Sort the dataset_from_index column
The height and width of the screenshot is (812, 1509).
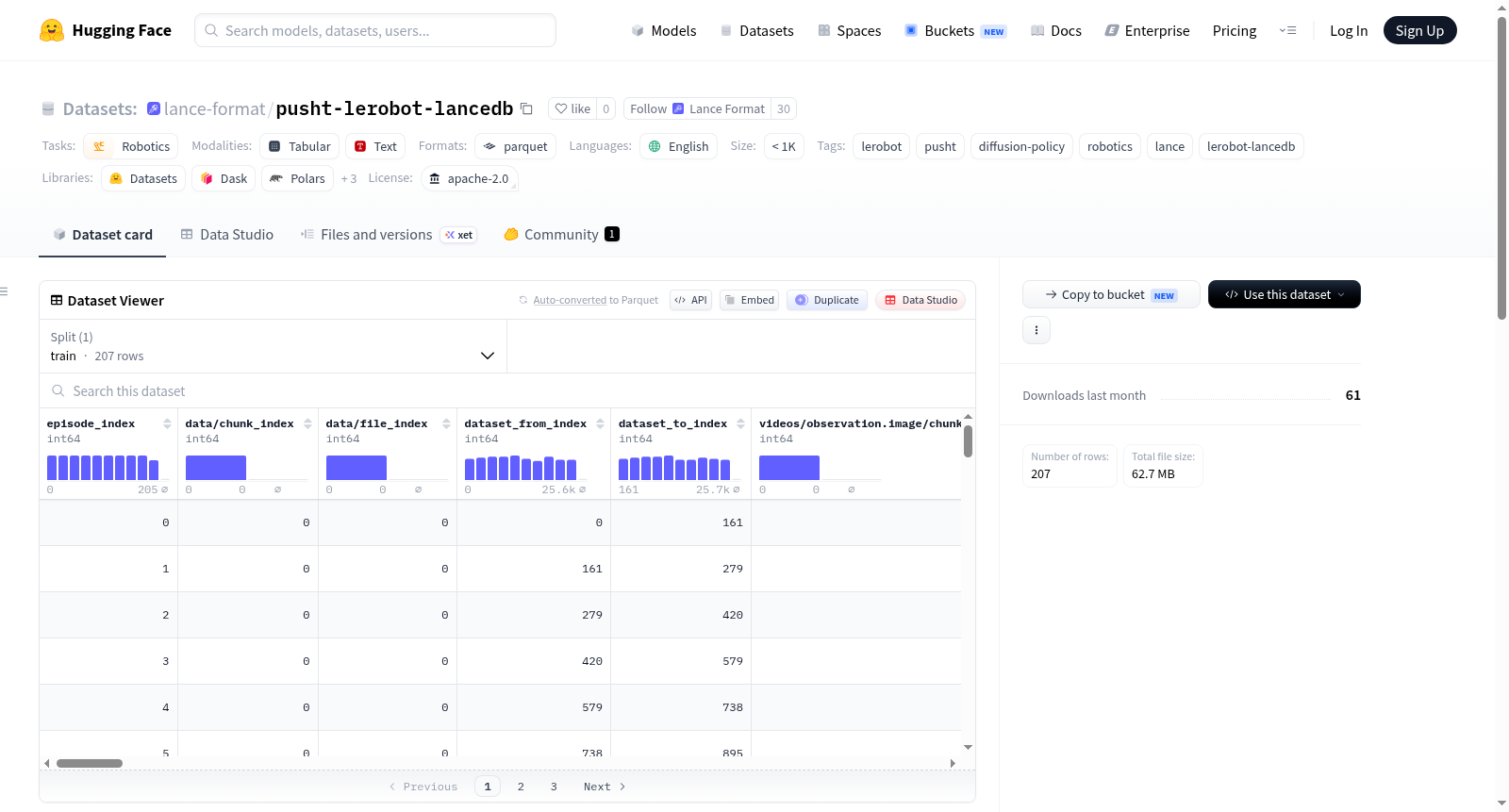point(600,423)
